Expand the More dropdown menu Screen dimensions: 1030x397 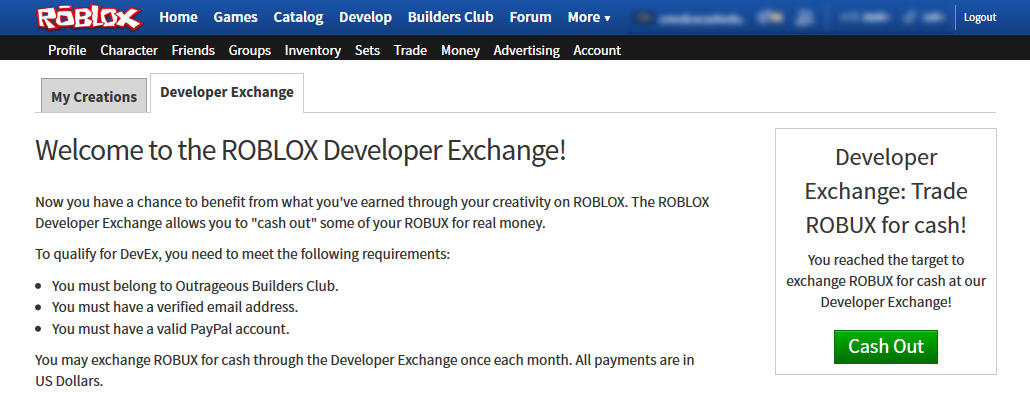point(589,18)
